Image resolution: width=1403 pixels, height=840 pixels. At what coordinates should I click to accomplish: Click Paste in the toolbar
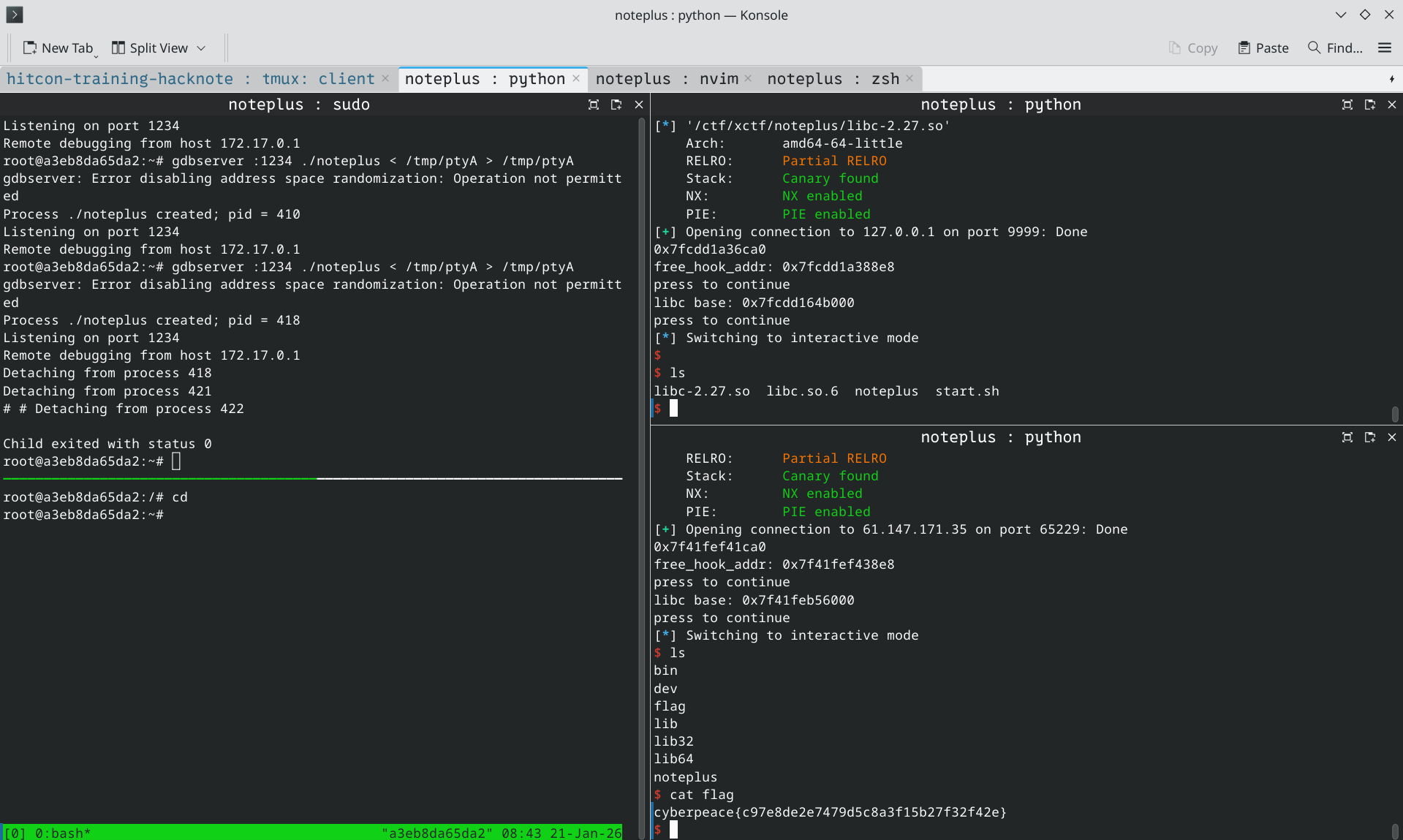pos(1263,48)
